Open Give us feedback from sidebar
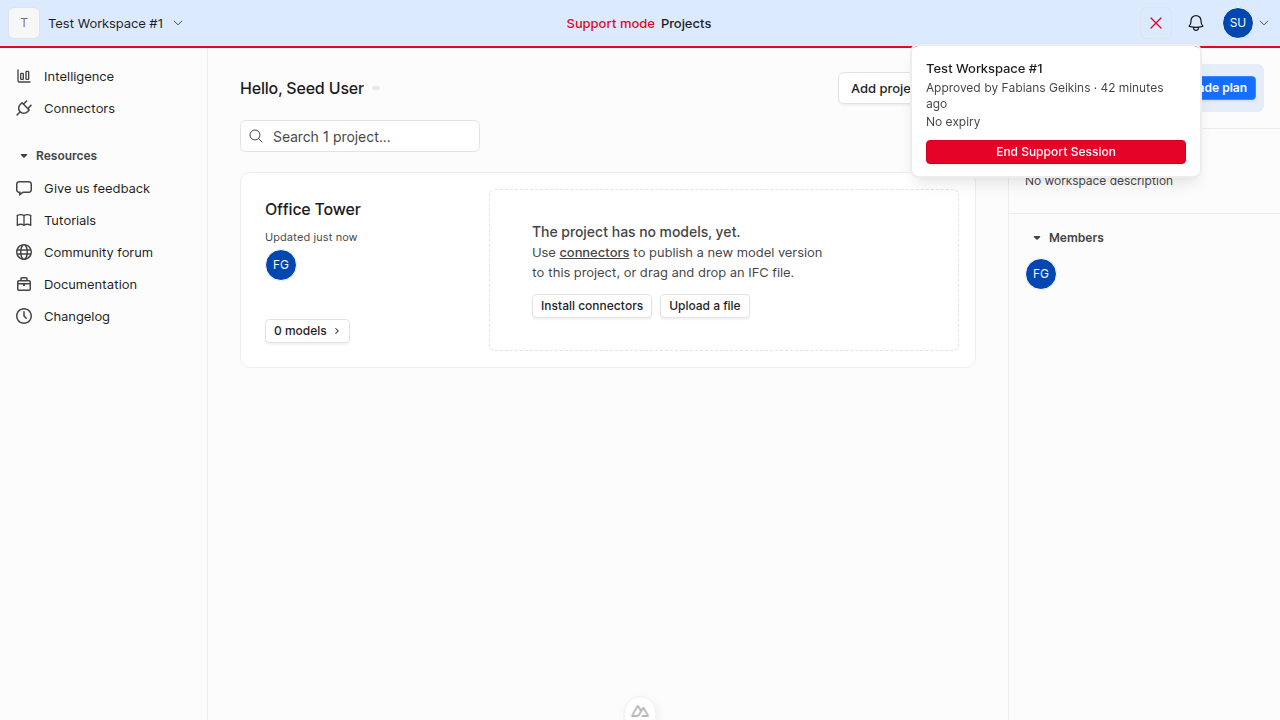 coord(23,188)
